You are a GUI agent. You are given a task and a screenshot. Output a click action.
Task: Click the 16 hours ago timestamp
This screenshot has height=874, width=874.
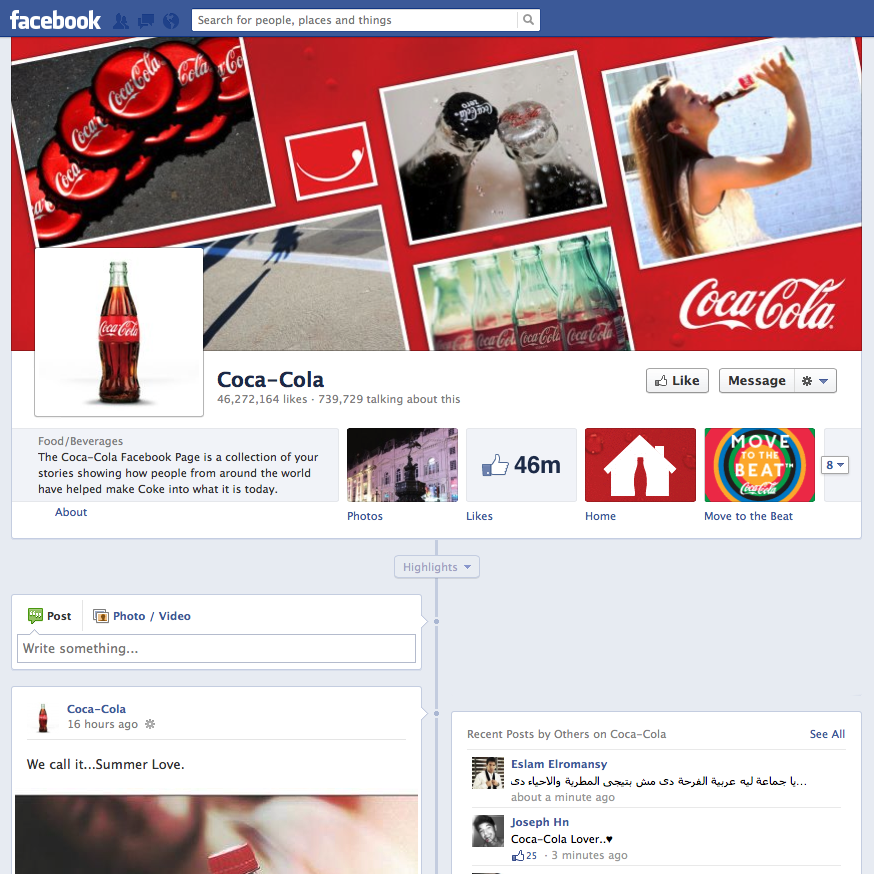[103, 724]
